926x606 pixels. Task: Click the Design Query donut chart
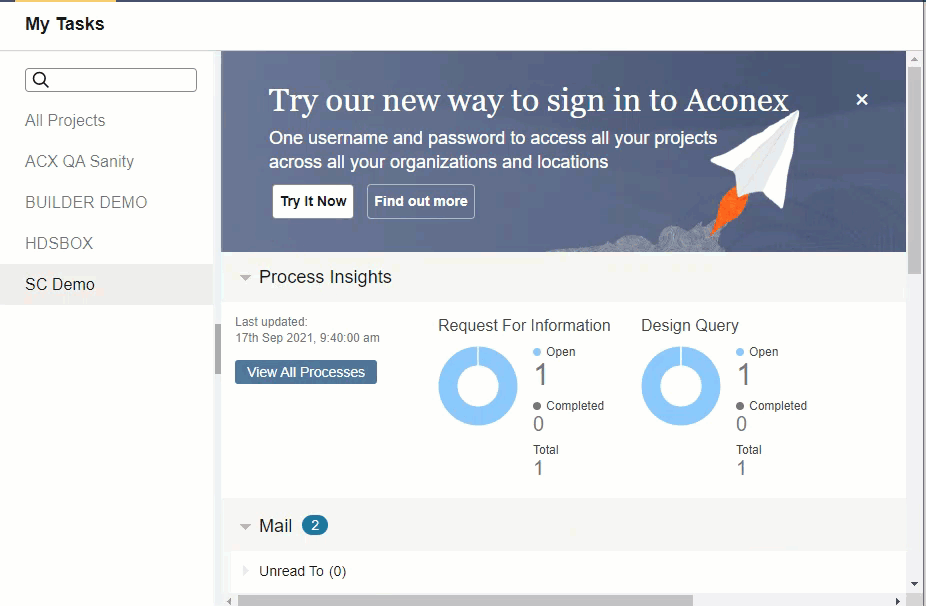(681, 386)
